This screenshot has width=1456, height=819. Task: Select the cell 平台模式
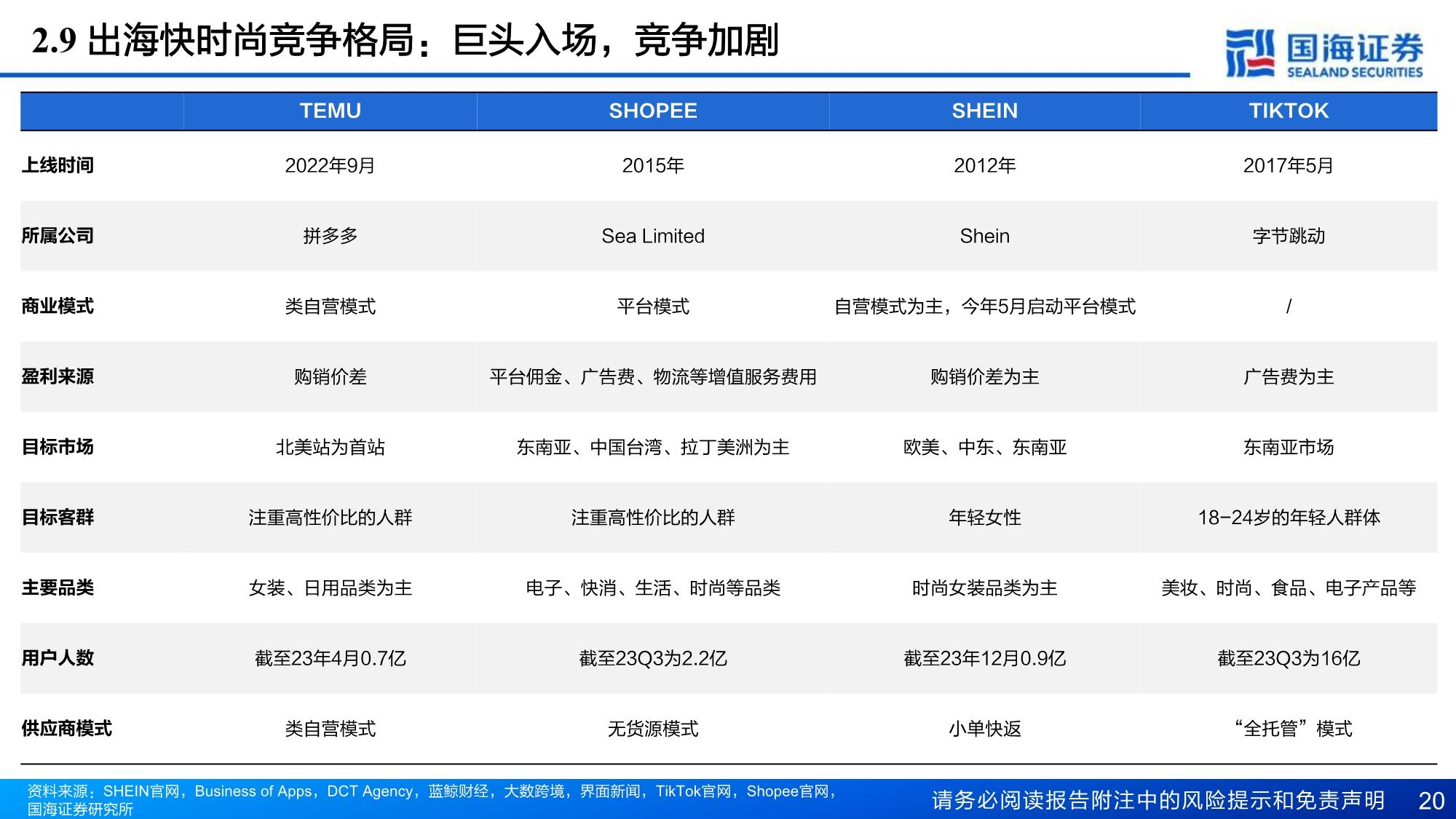[653, 306]
